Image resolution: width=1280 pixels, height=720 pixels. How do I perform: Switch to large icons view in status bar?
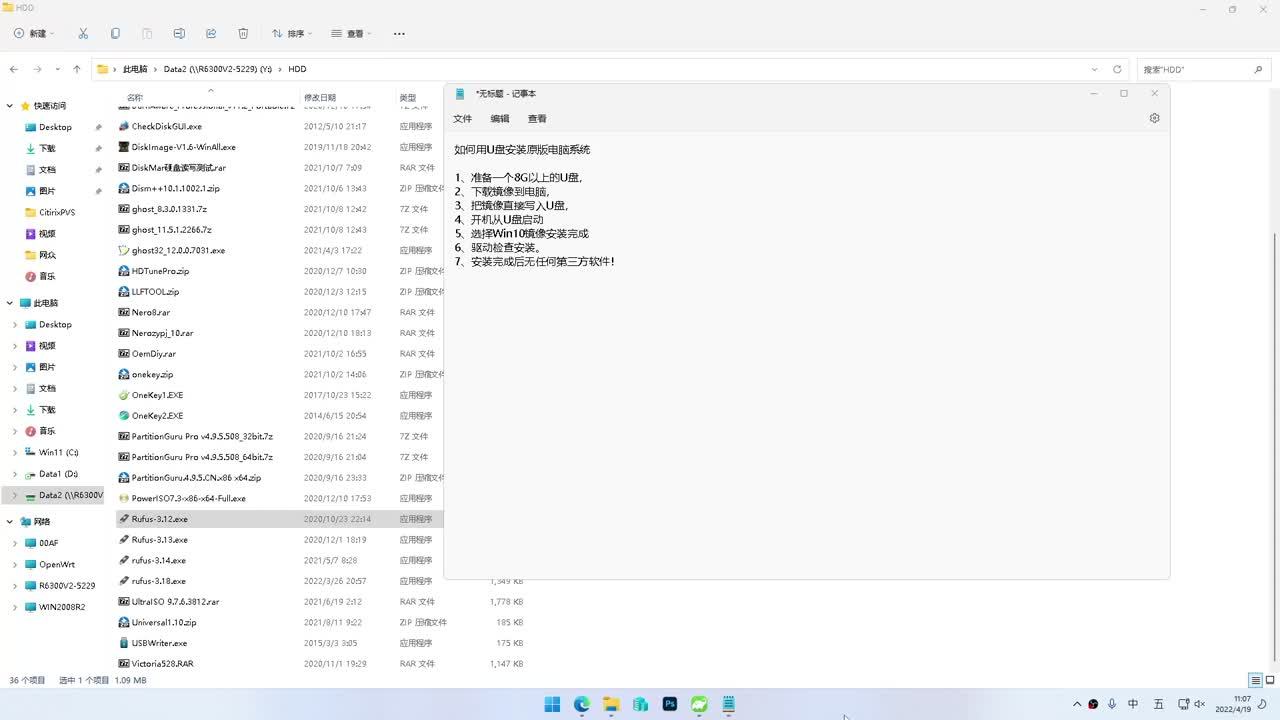click(x=1269, y=680)
